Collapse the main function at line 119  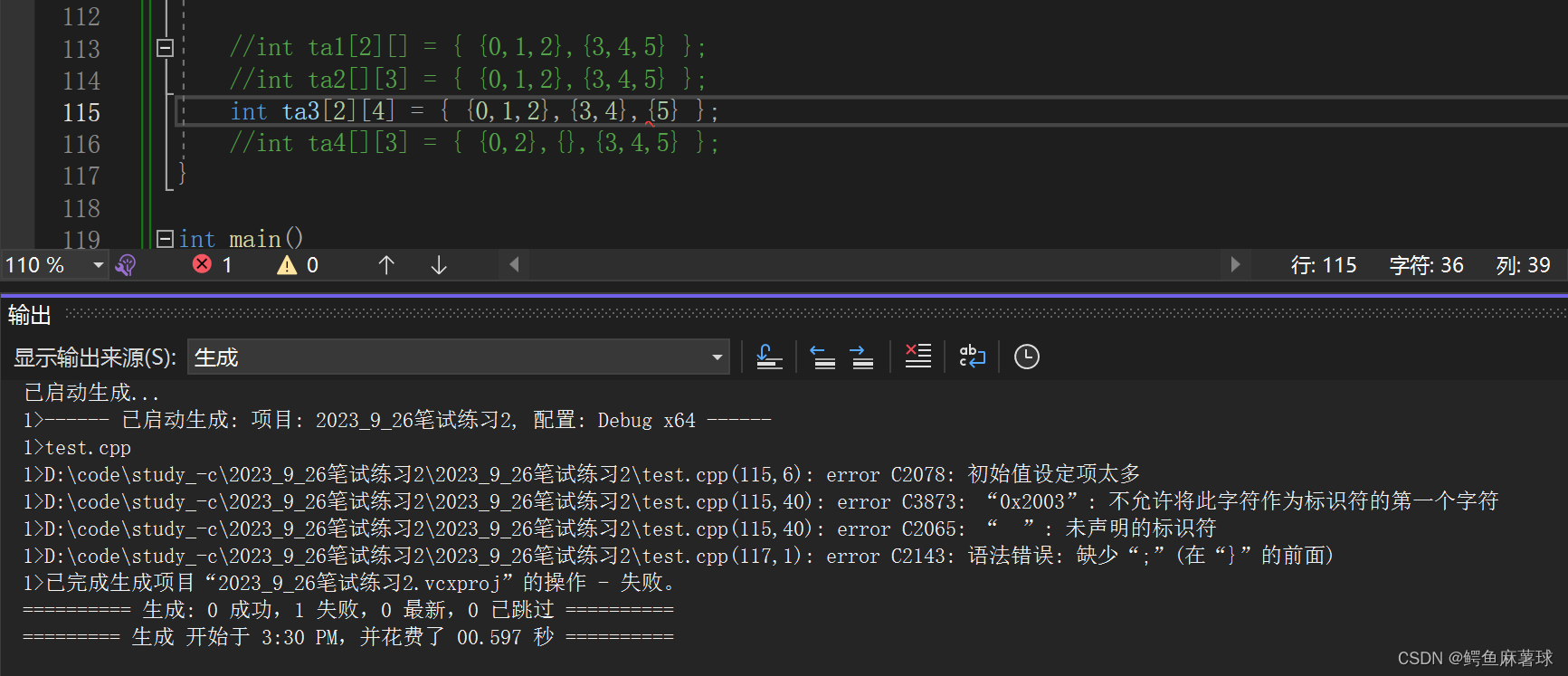165,238
